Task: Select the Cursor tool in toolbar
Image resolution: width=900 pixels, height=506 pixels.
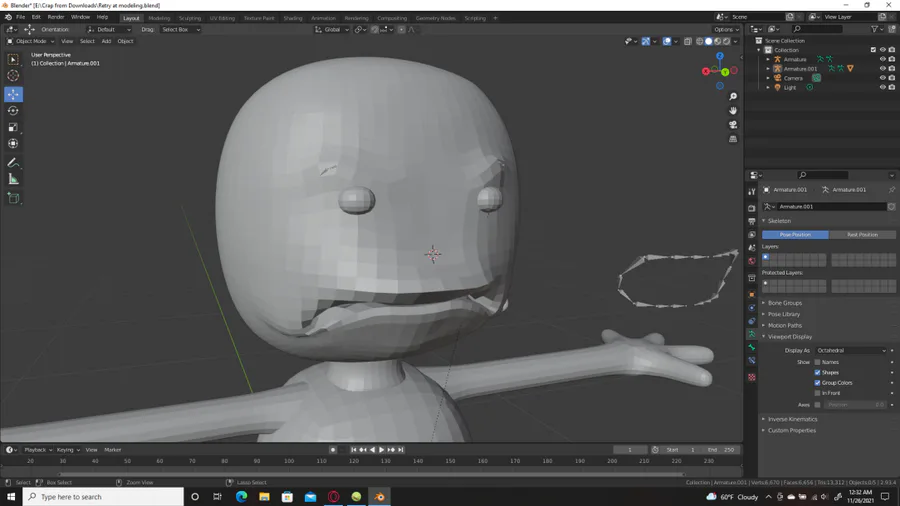Action: [x=13, y=76]
